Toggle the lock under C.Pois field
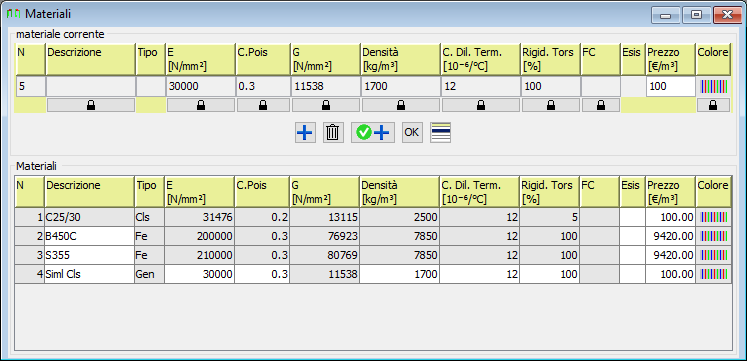 click(263, 105)
